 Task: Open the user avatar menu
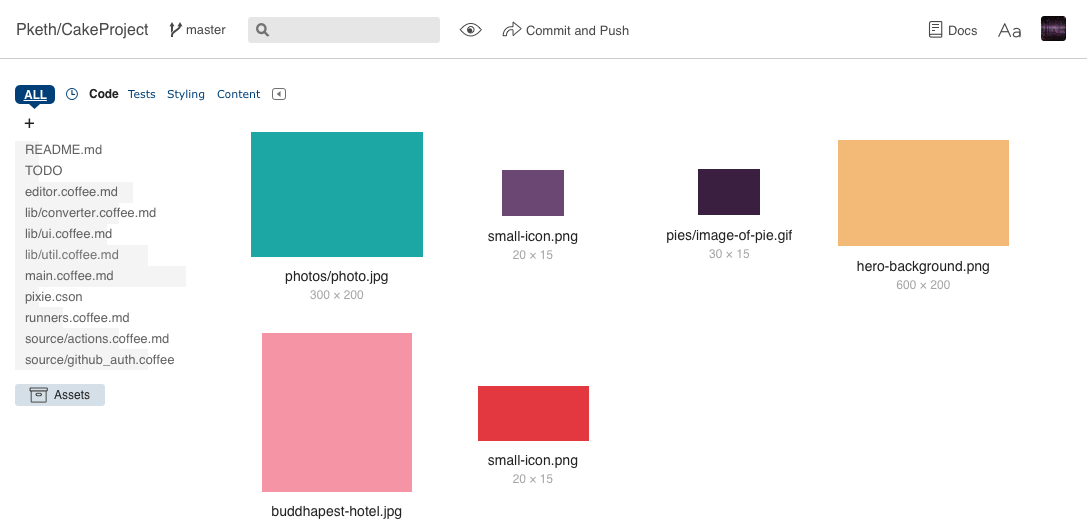[1053, 29]
